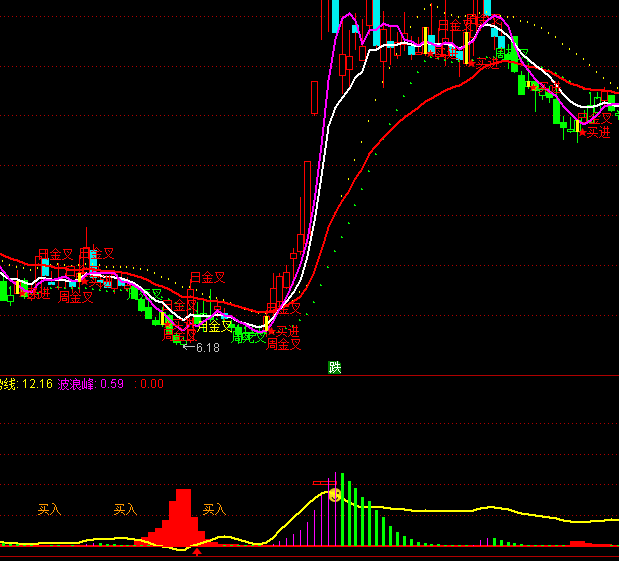Click the 6.18 low price label
Viewport: 619px width, 561px height.
207,348
